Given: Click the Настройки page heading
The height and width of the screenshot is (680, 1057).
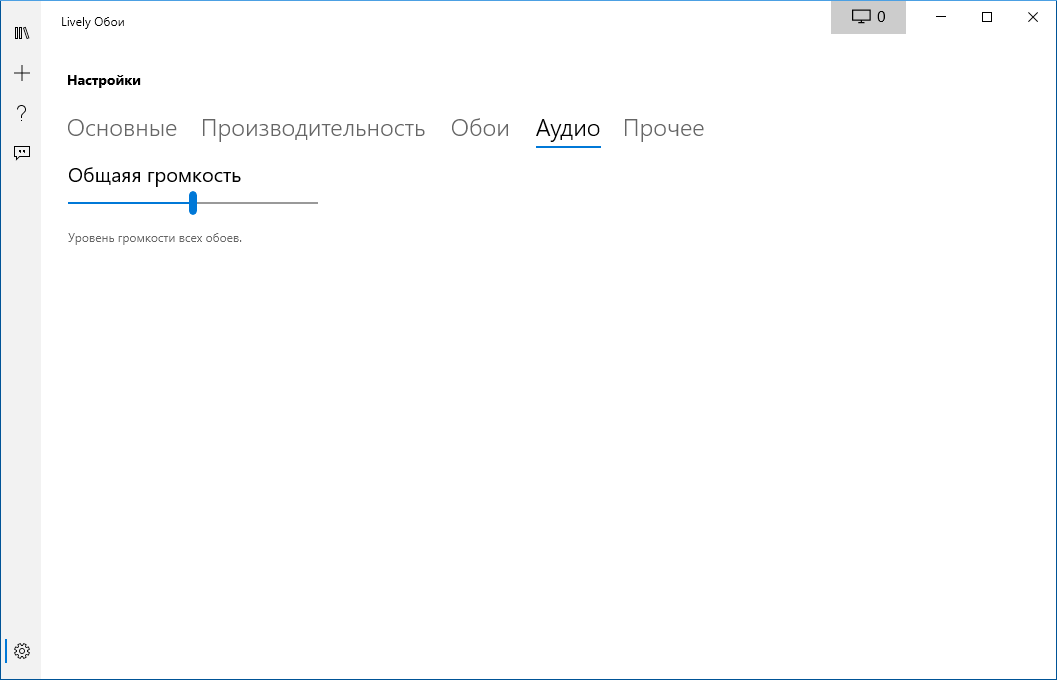Looking at the screenshot, I should coord(104,80).
